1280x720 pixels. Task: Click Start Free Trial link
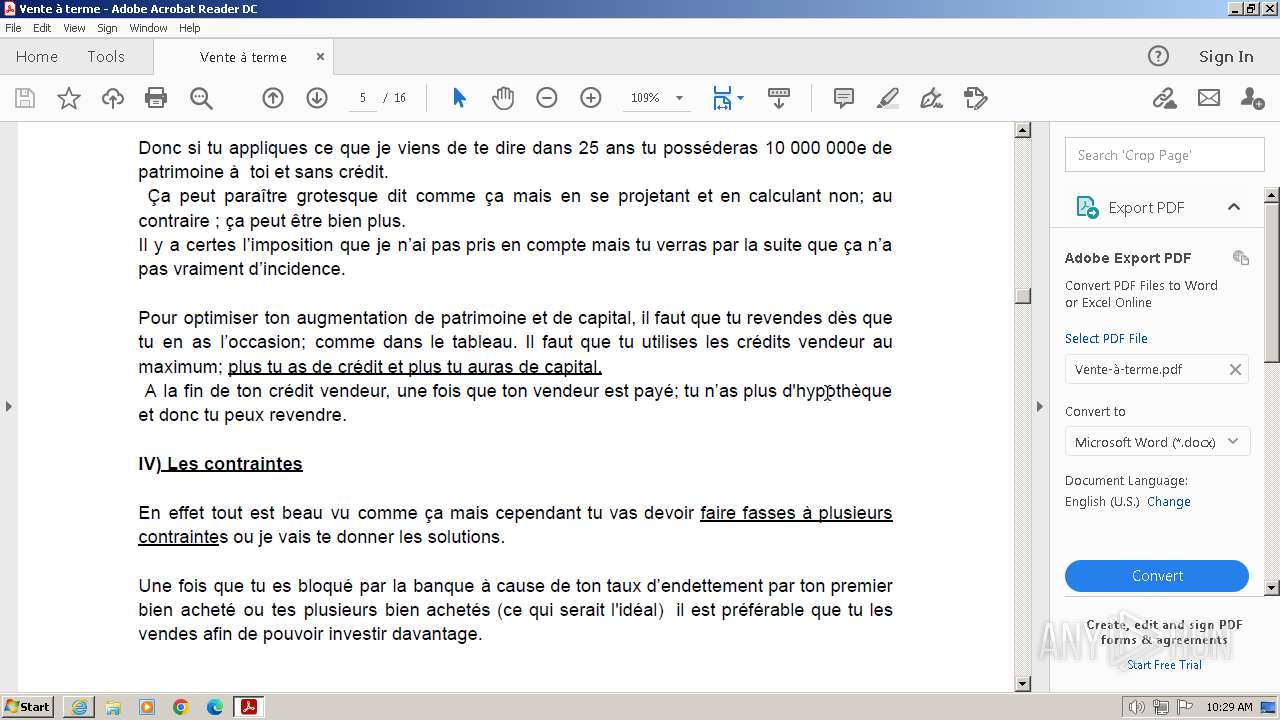[x=1164, y=665]
